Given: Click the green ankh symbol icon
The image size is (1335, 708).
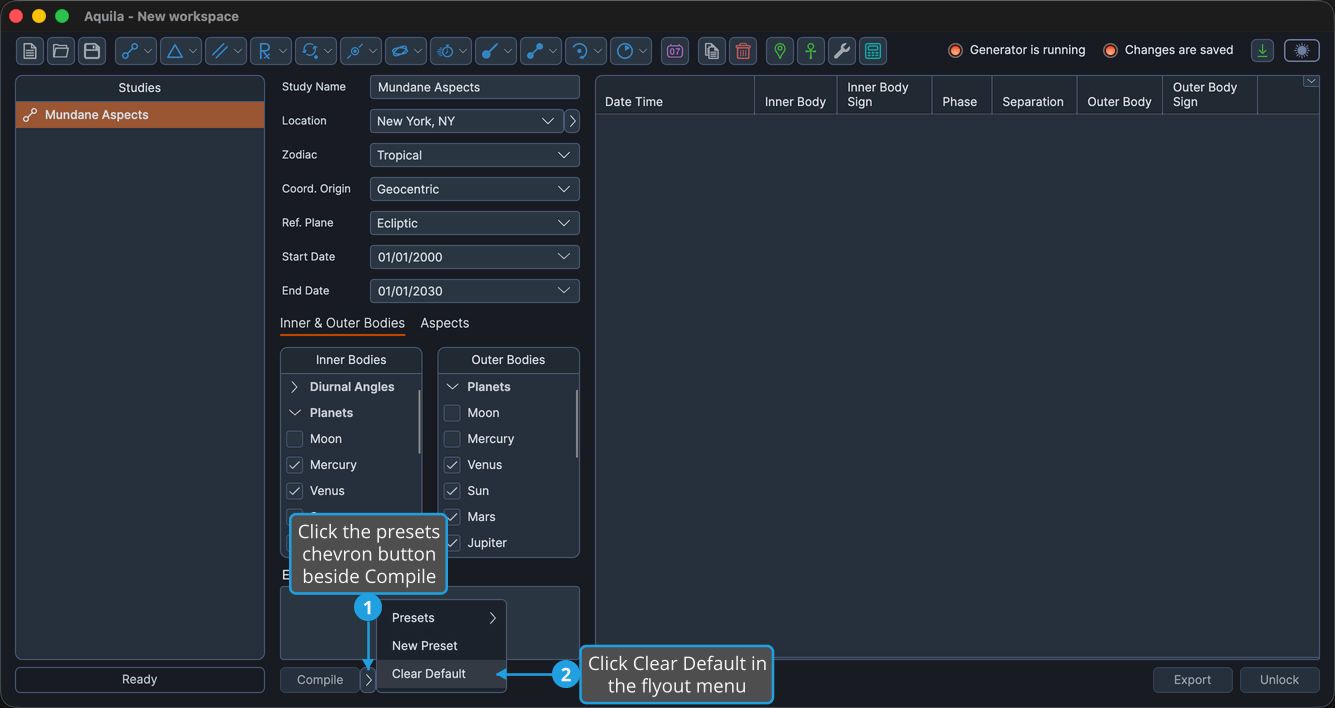Looking at the screenshot, I should (x=811, y=51).
